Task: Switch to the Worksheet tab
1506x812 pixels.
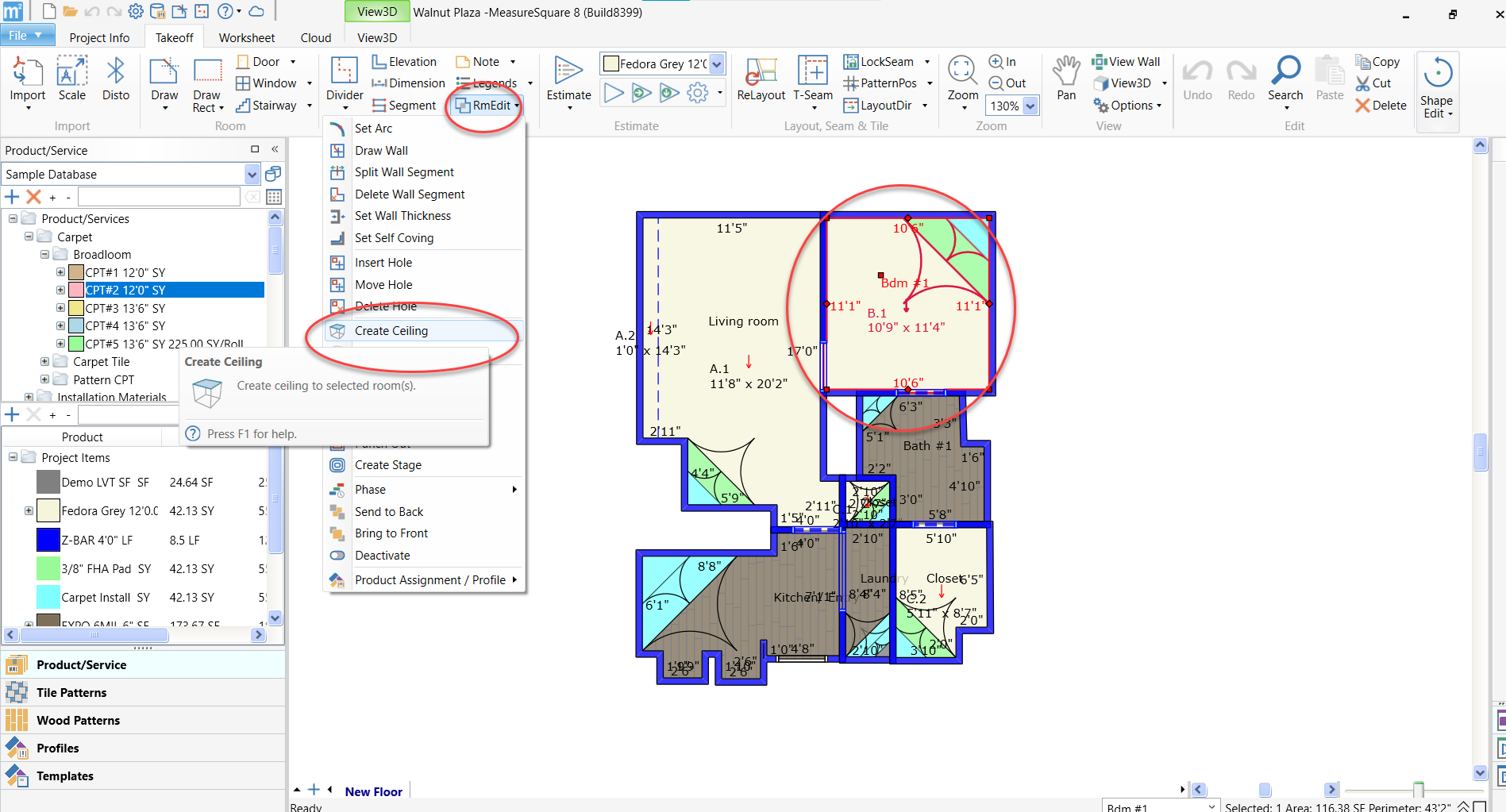Action: tap(246, 37)
